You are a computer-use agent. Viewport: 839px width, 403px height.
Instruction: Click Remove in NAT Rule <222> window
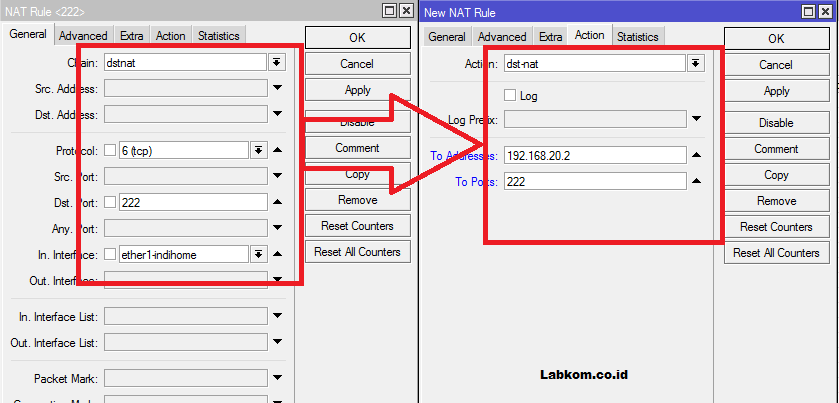[x=357, y=200]
